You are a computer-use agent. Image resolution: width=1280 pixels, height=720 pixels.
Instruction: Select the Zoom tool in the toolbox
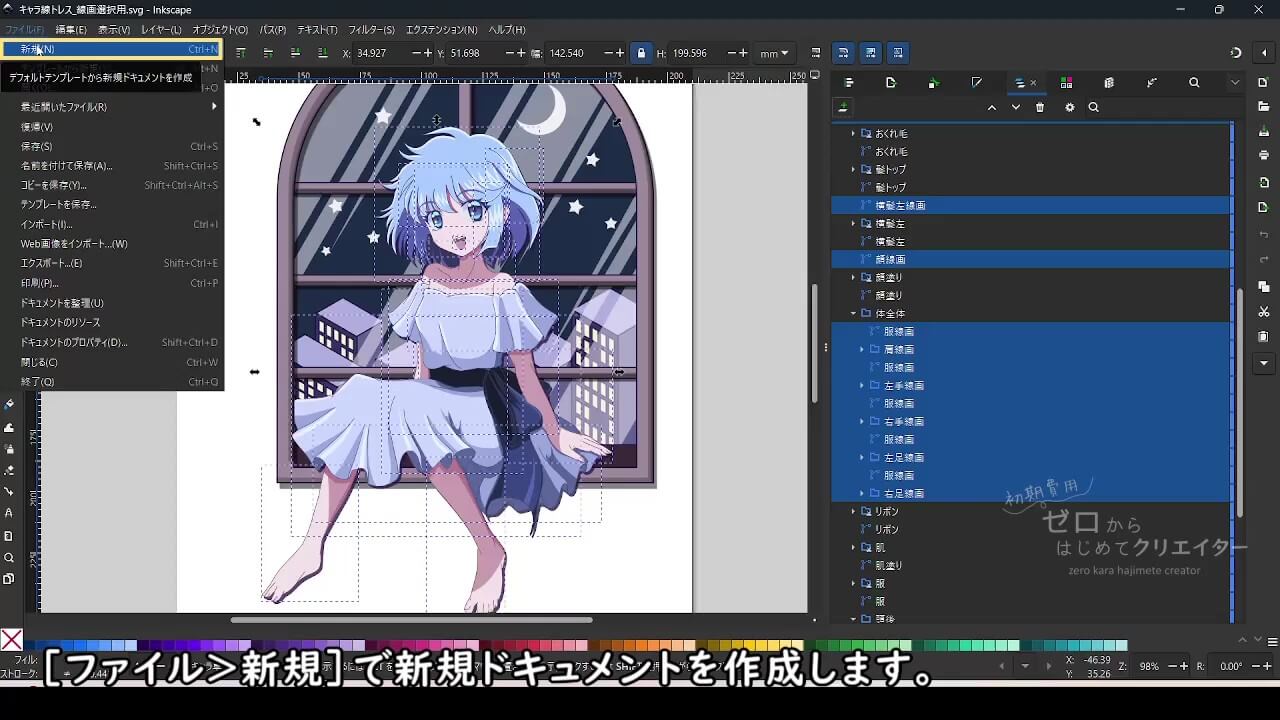(9, 558)
